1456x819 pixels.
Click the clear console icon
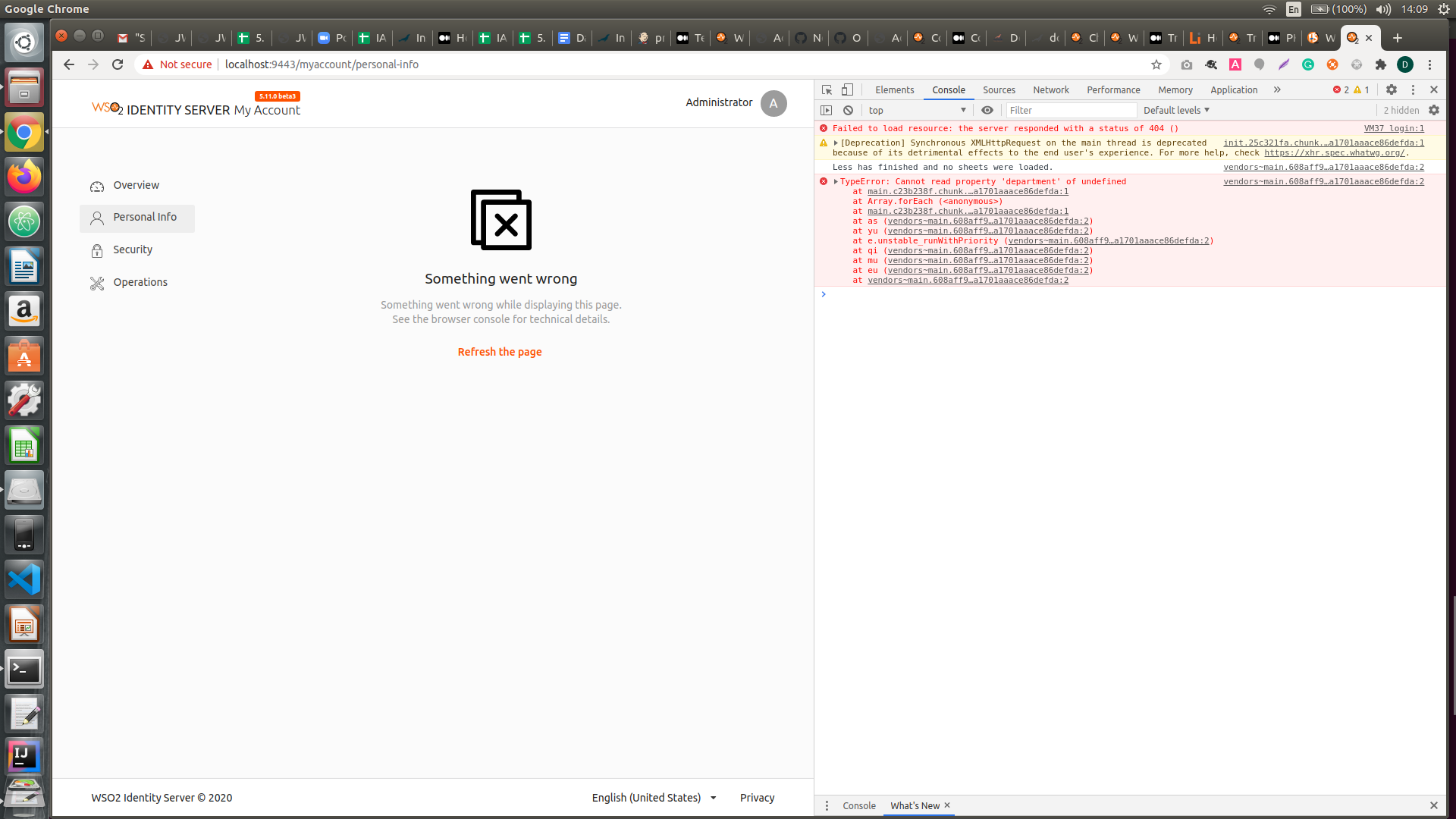tap(848, 110)
